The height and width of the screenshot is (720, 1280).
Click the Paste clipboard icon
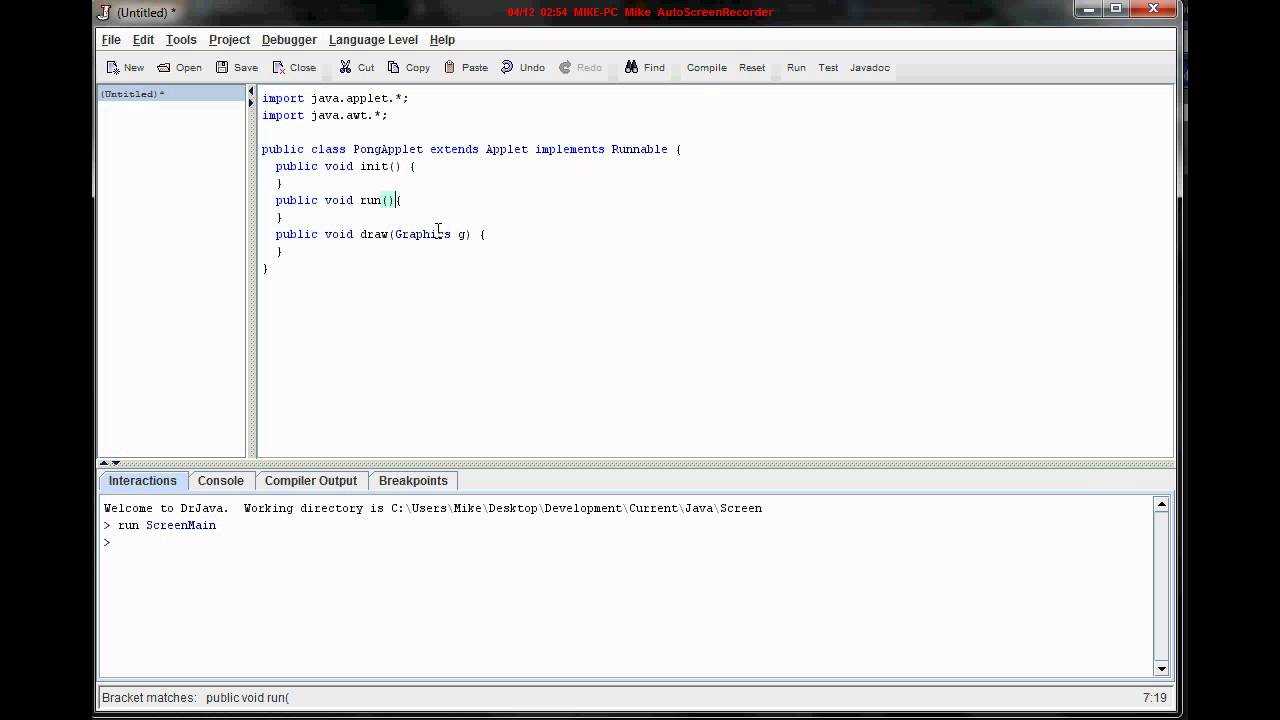(450, 68)
